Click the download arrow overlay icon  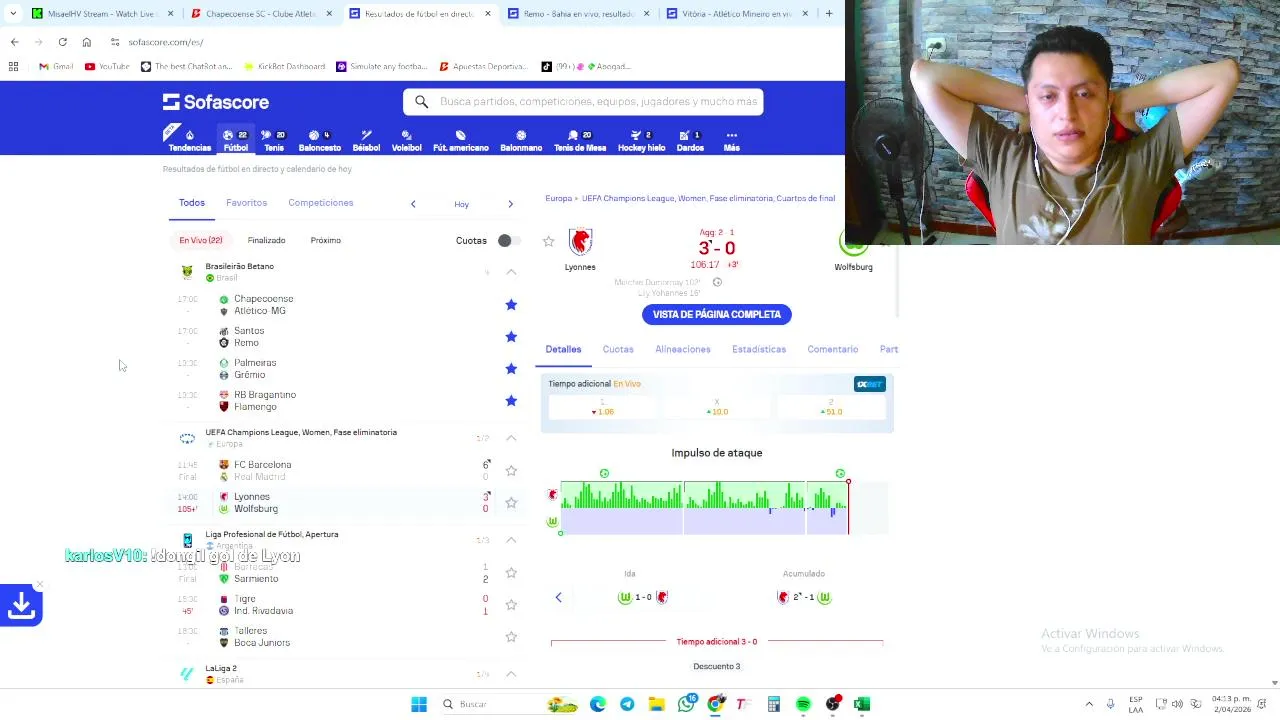21,605
